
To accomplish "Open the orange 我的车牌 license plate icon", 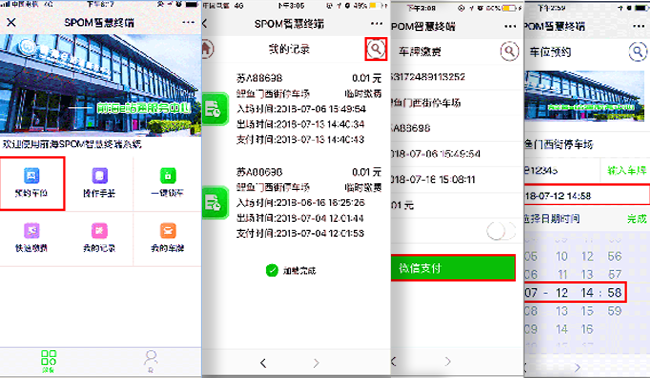I will pos(168,230).
